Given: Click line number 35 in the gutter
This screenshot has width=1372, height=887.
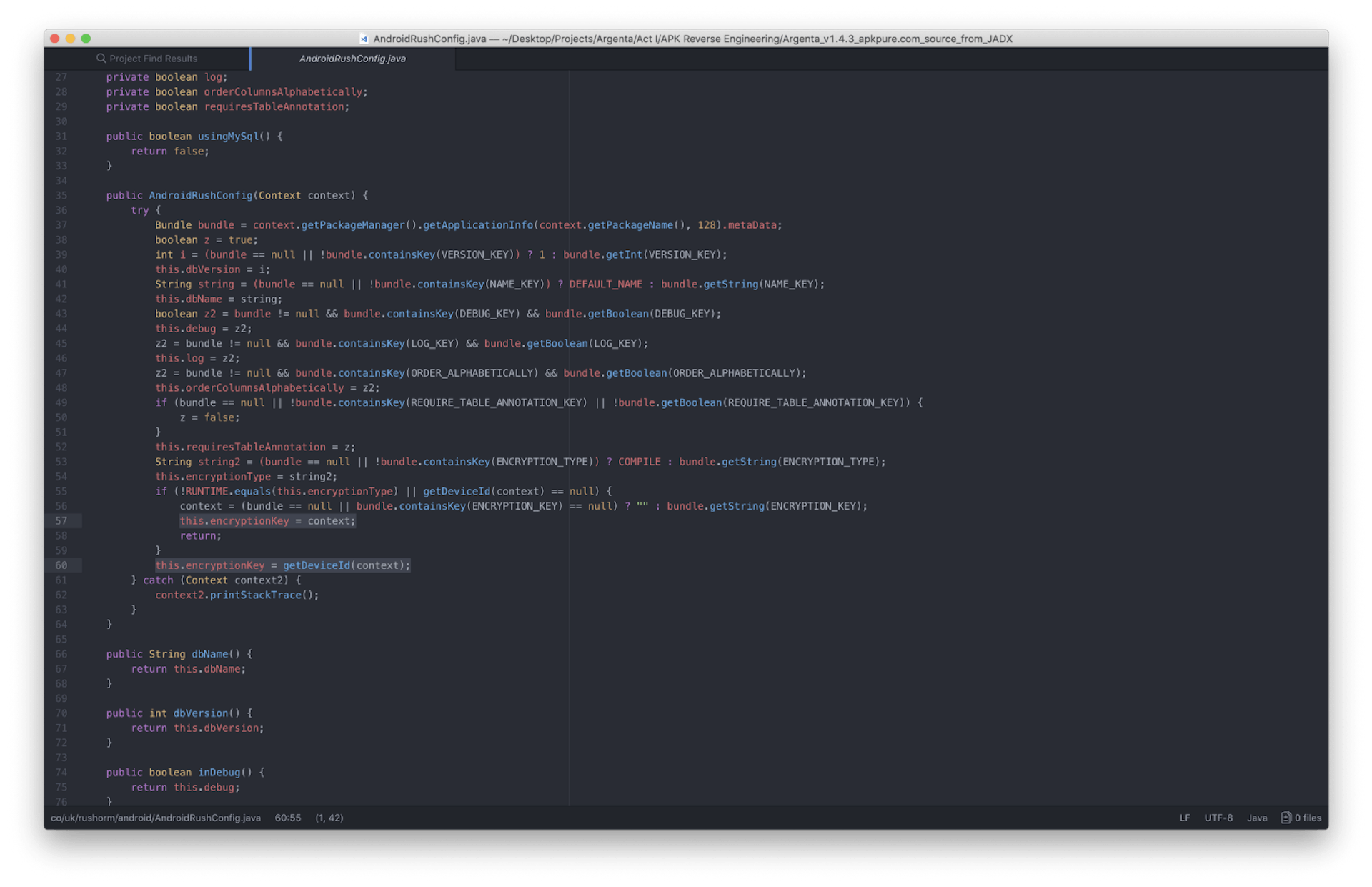Looking at the screenshot, I should point(61,195).
